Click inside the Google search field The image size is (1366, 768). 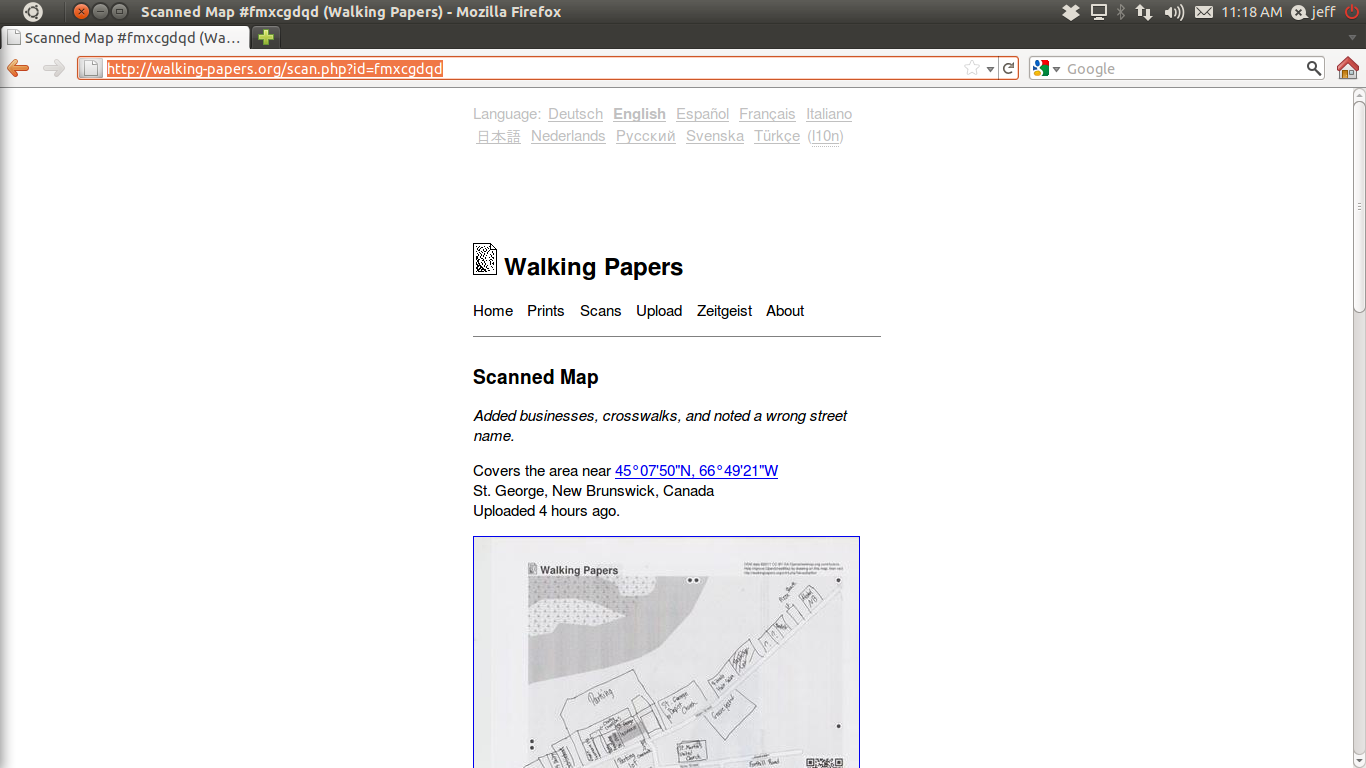1180,69
